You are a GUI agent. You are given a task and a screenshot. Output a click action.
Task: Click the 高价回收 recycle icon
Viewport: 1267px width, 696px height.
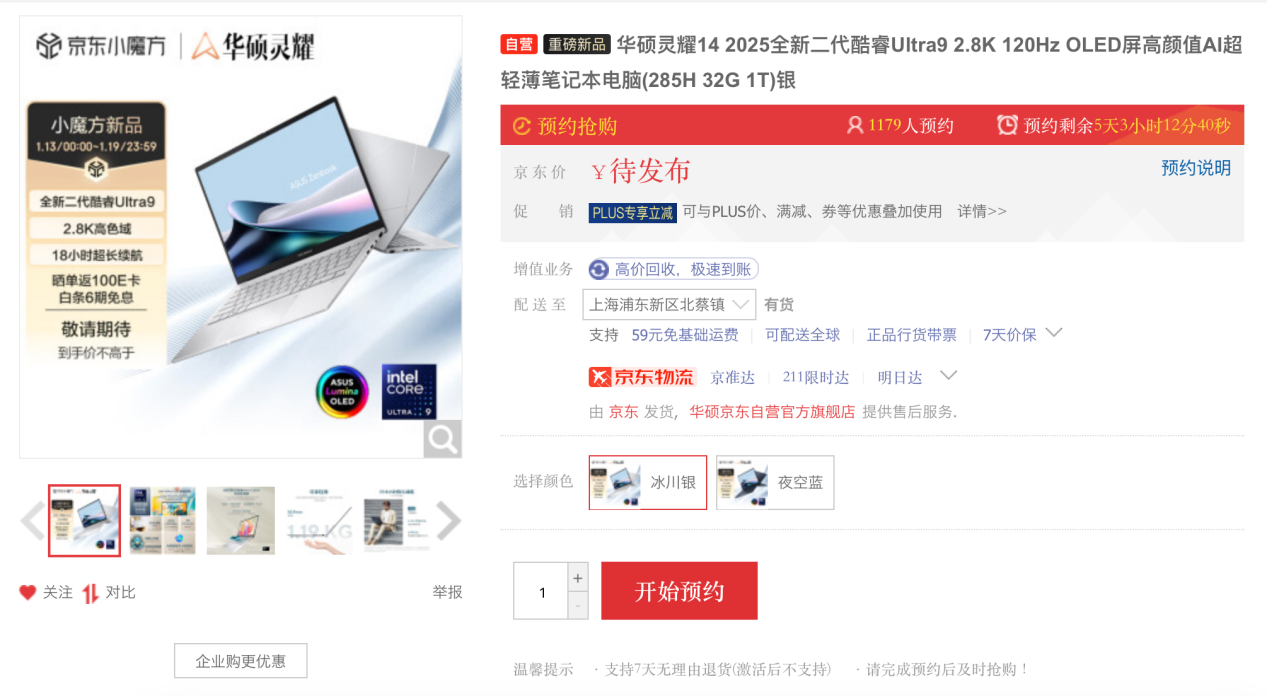tap(599, 269)
